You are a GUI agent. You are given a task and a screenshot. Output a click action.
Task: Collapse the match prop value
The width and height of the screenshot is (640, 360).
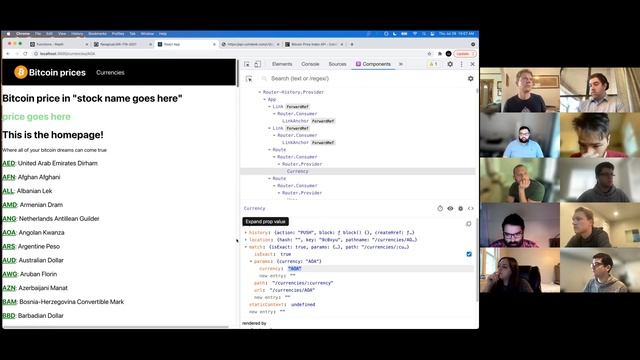tap(246, 247)
